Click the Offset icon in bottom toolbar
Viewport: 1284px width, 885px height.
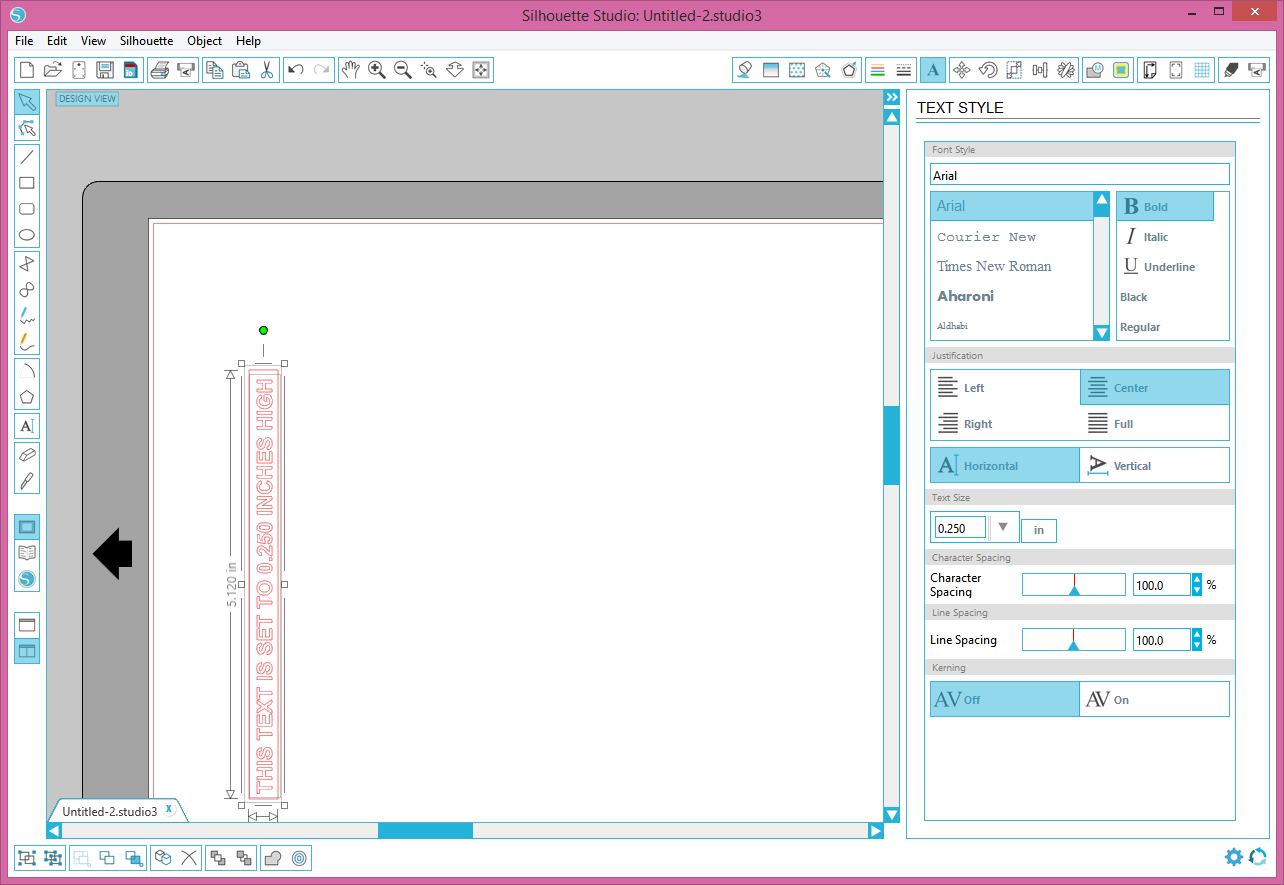click(x=298, y=858)
